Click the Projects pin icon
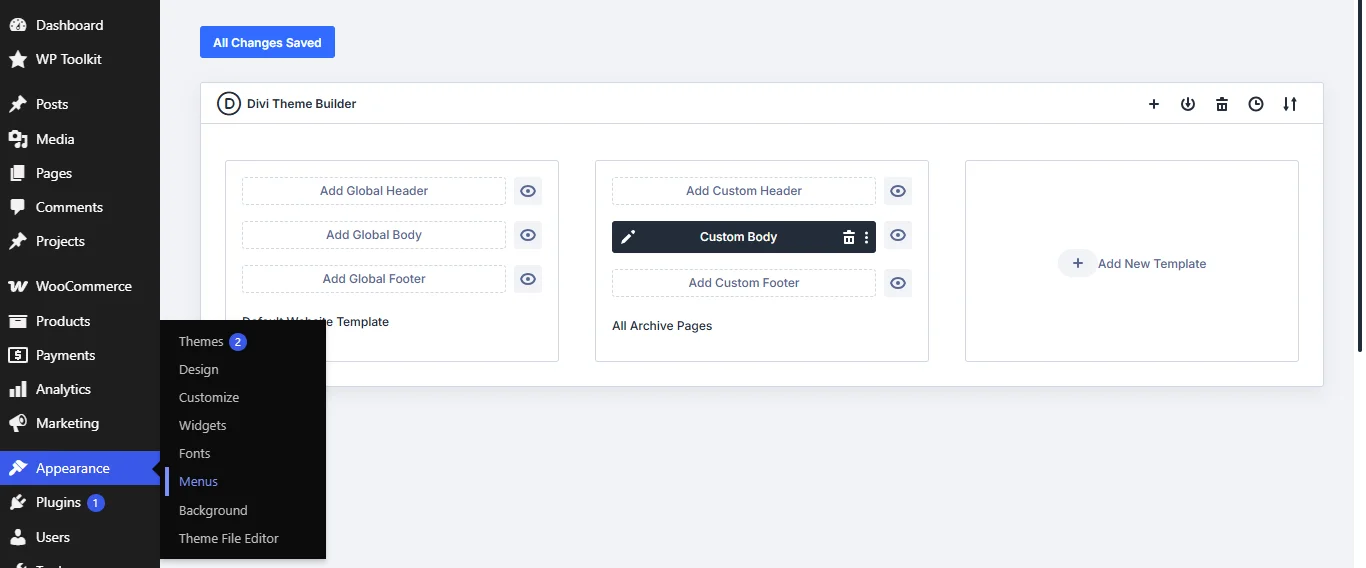 tap(17, 241)
